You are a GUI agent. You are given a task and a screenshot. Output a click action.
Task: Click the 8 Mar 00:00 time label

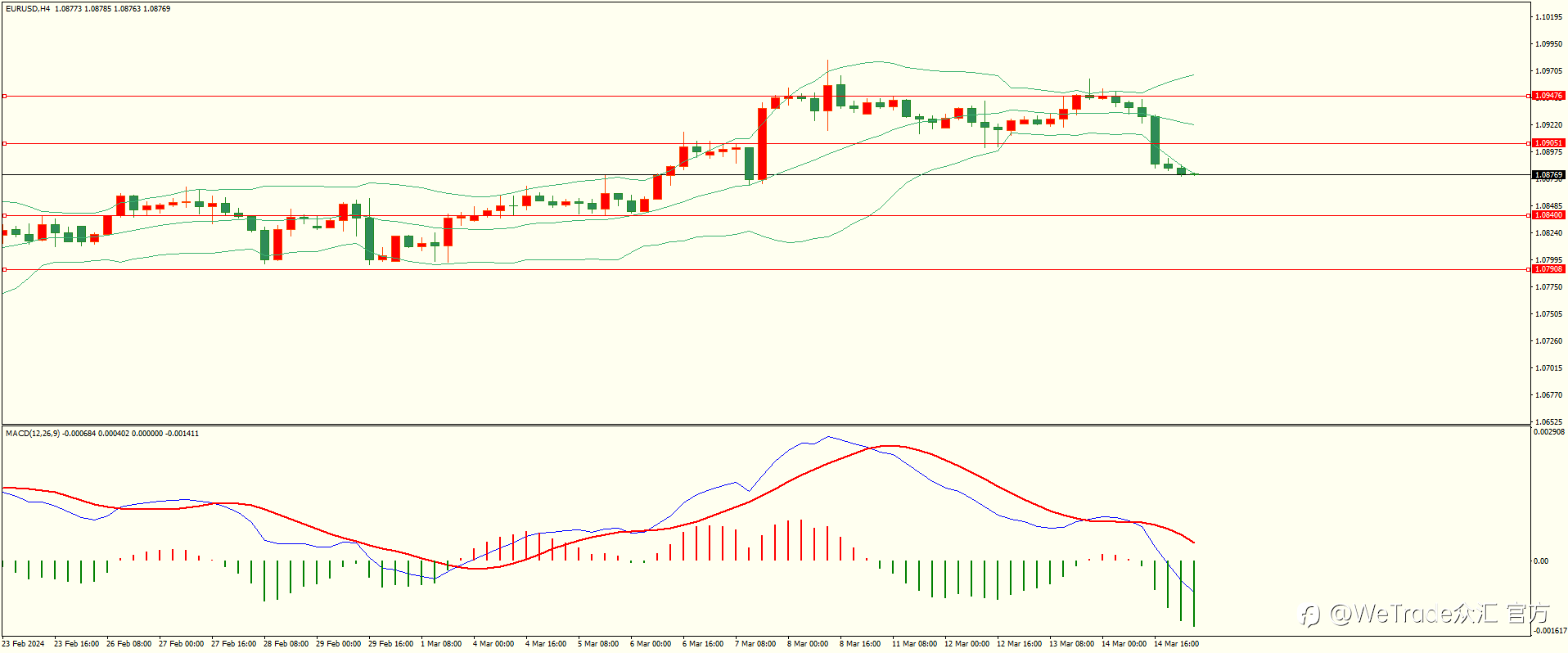tap(808, 644)
